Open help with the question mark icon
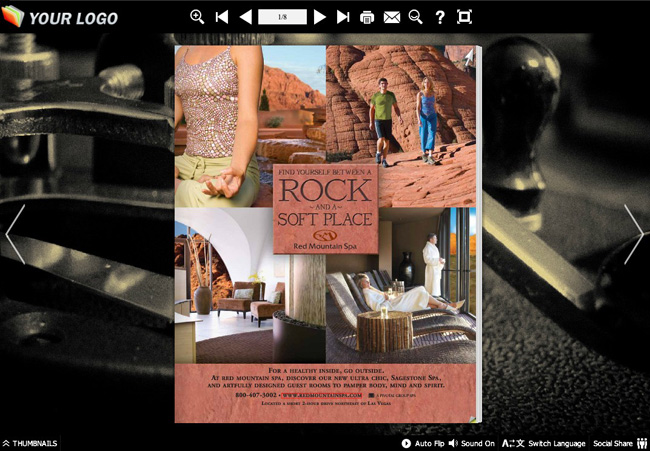This screenshot has height=451, width=650. (x=440, y=17)
